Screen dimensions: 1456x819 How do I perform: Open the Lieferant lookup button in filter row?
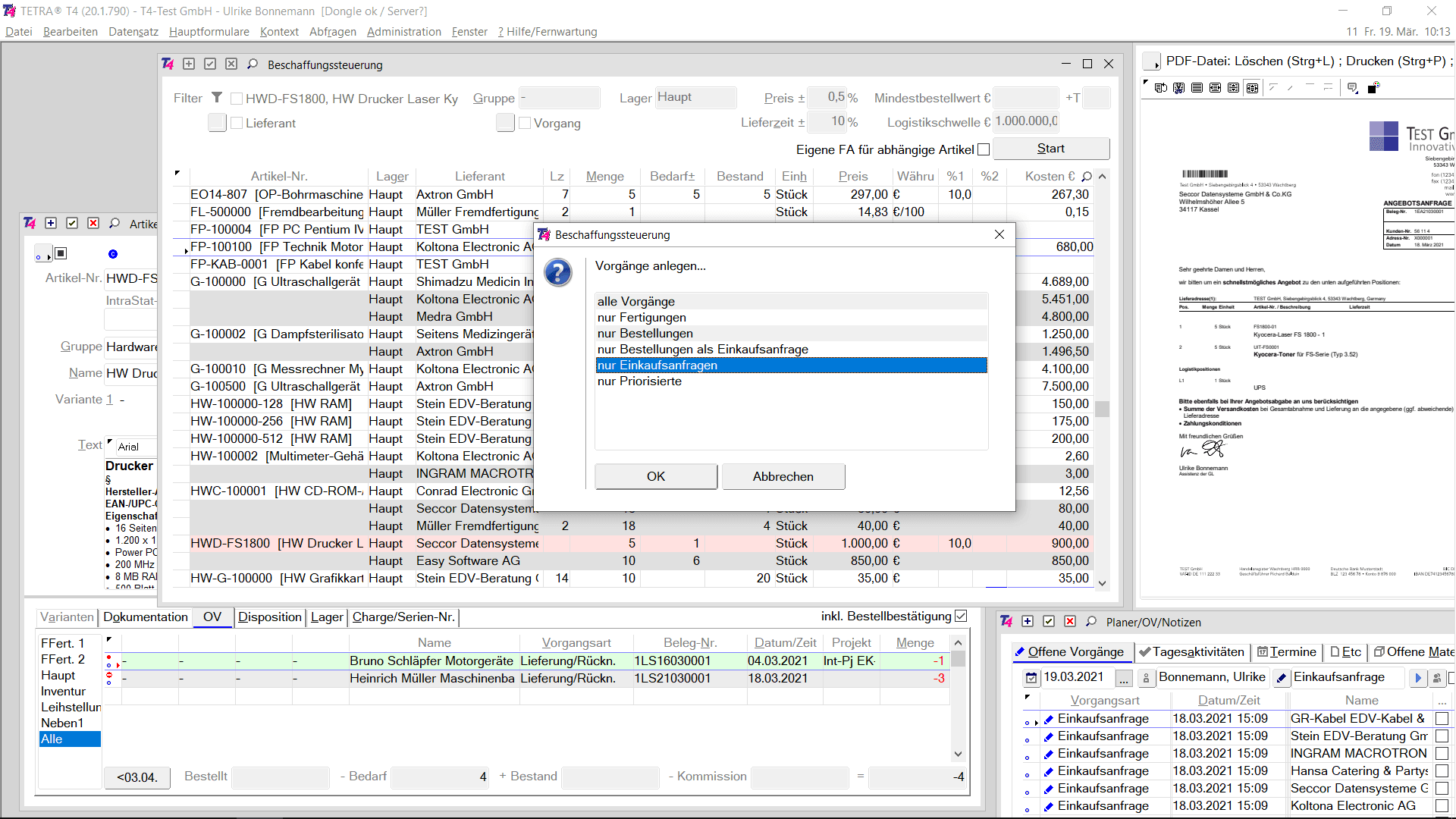pyautogui.click(x=217, y=123)
